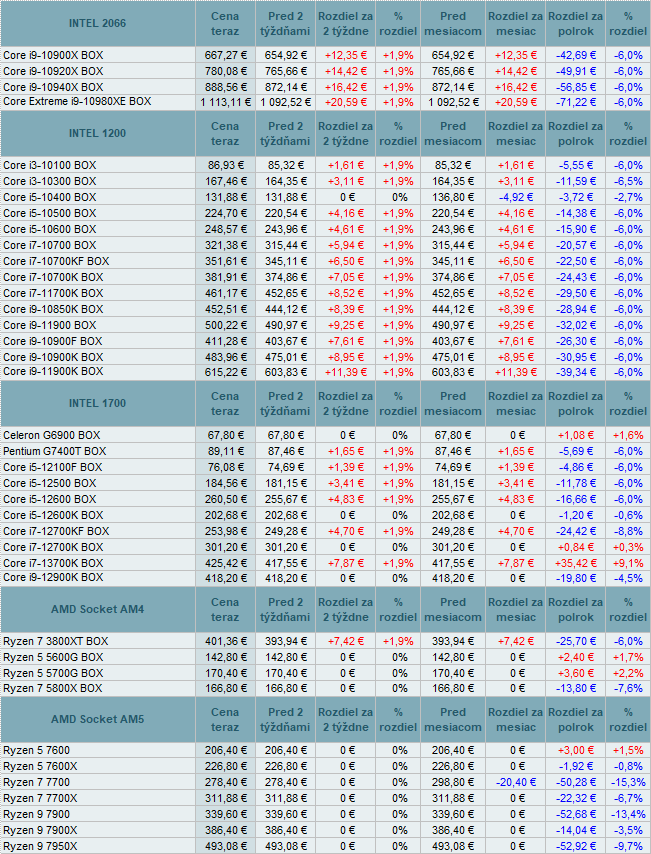Select the AMD Socket AM5 header
This screenshot has height=854, width=651.
(98, 719)
